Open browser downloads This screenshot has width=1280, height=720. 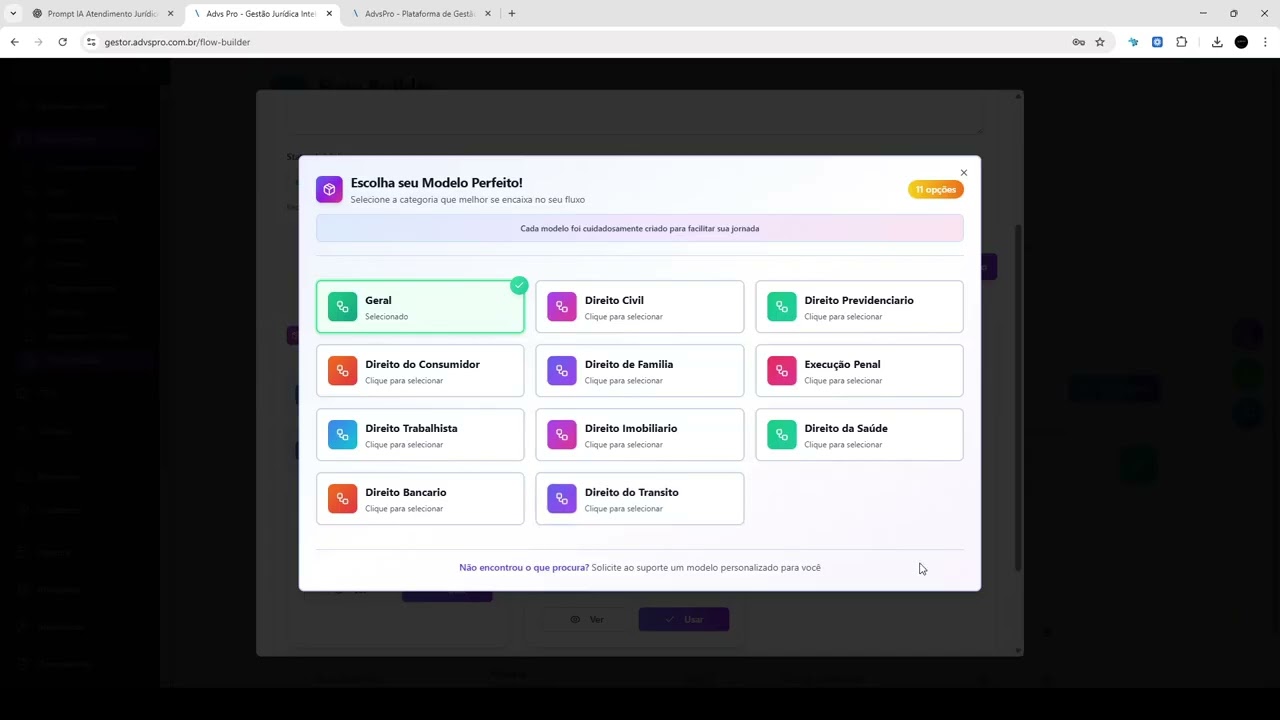(1217, 42)
